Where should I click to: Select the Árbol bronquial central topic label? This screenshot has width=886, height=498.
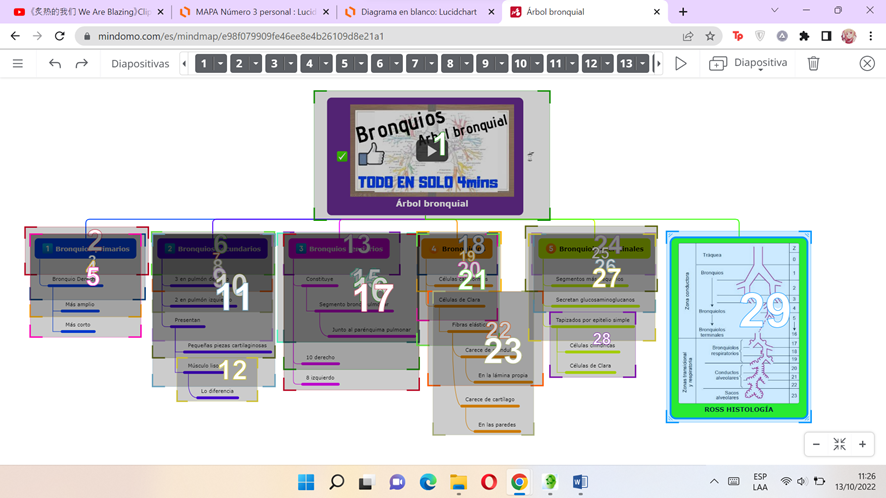pos(432,203)
